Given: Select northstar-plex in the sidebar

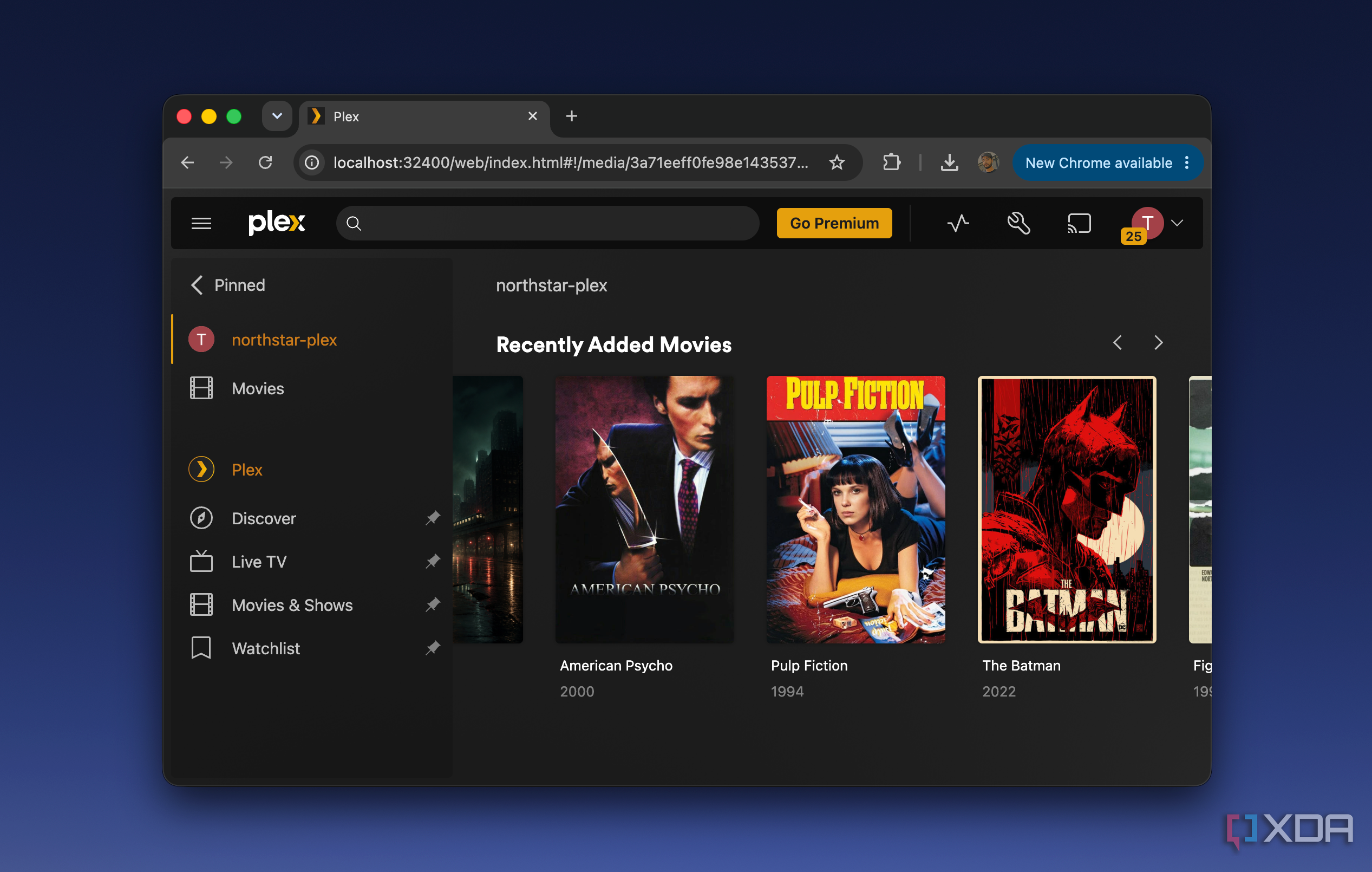Looking at the screenshot, I should 312,340.
